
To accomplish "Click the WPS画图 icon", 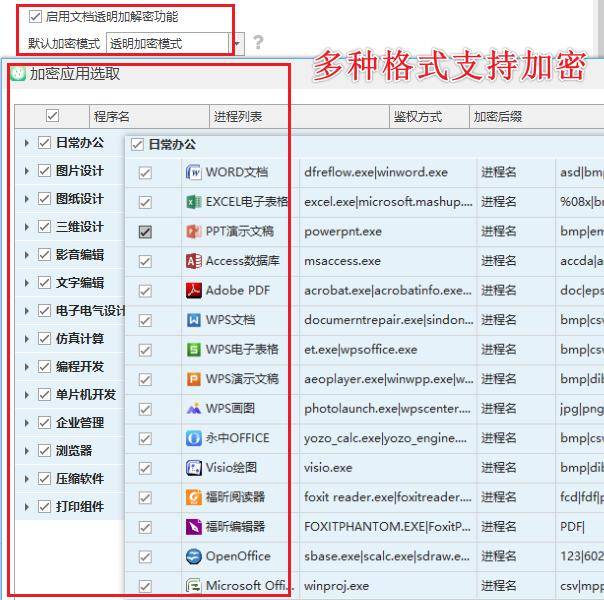I will click(193, 409).
